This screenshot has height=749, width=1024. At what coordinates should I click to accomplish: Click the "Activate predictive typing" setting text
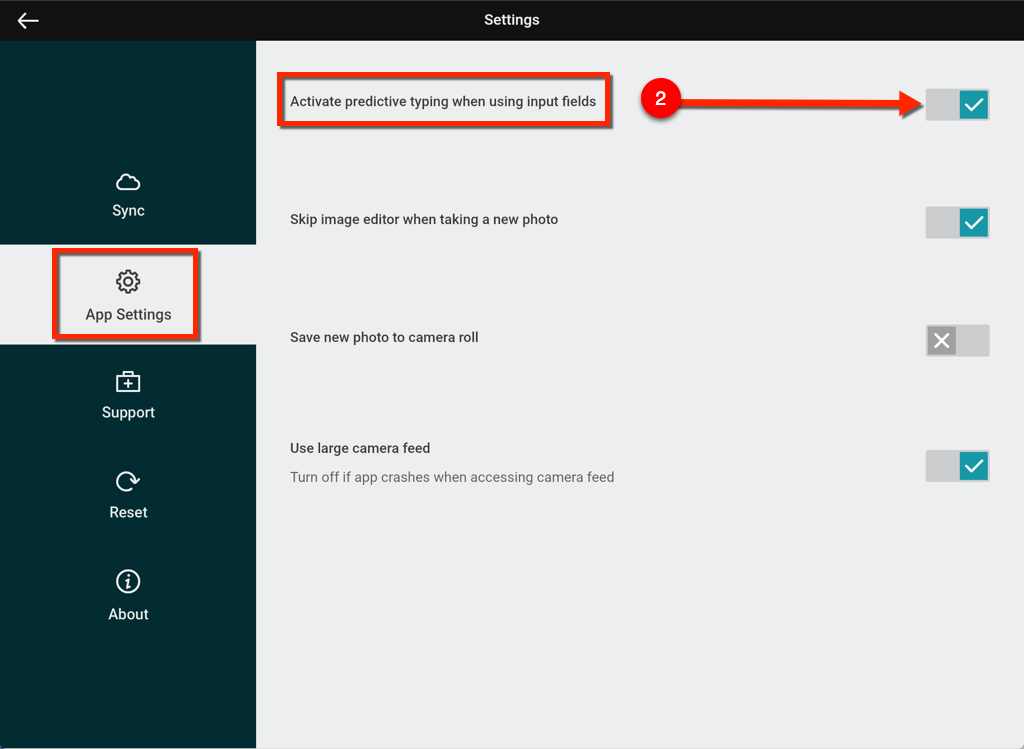click(x=442, y=102)
